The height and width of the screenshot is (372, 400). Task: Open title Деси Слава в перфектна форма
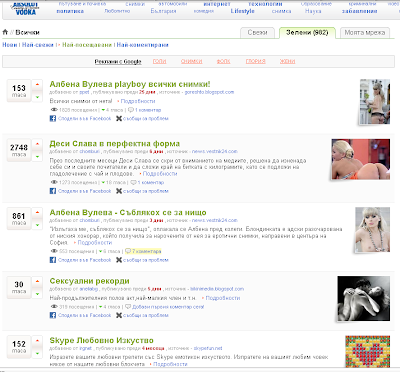click(x=115, y=144)
